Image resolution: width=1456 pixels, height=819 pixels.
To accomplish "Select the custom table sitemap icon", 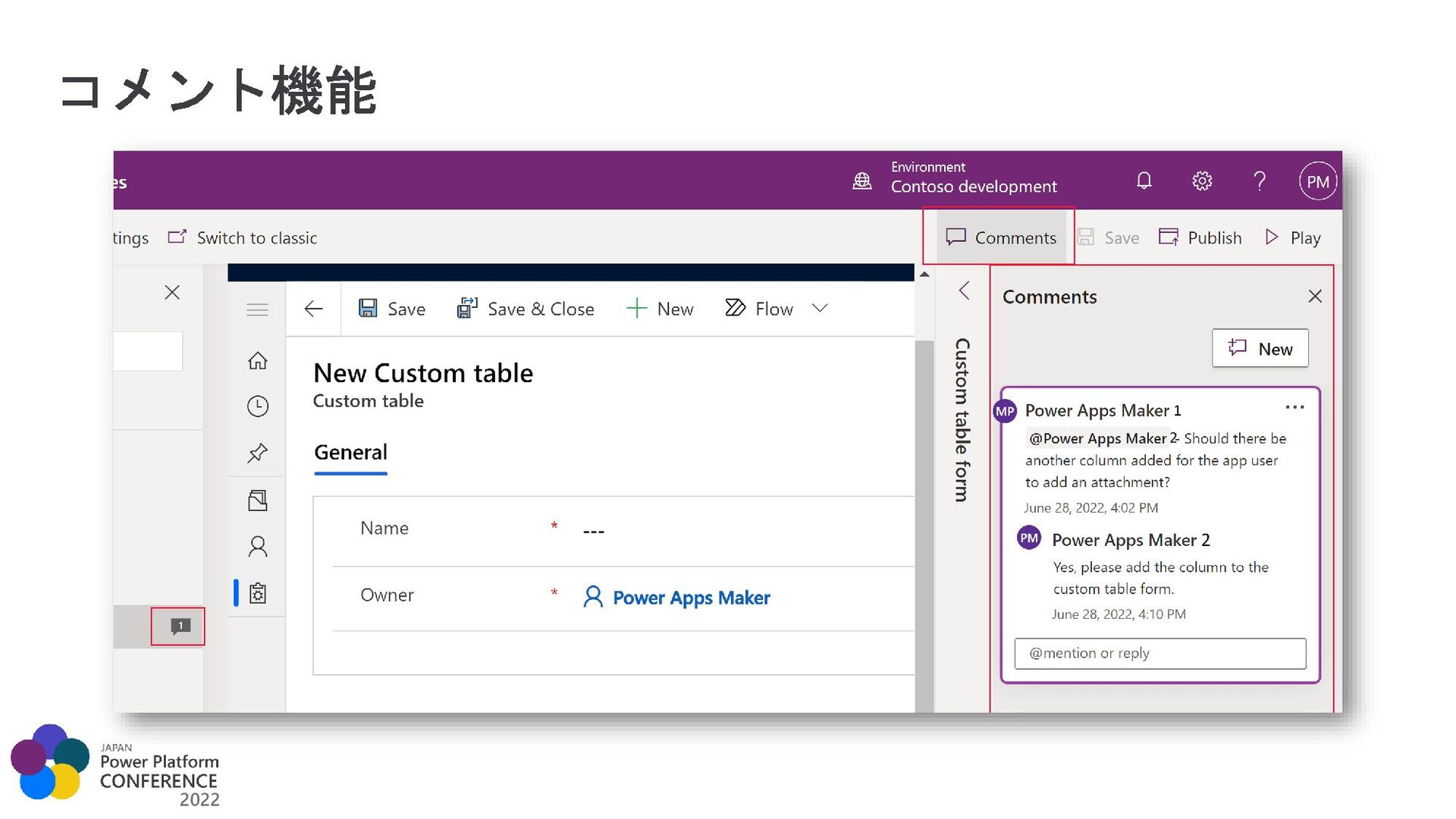I will point(258,593).
